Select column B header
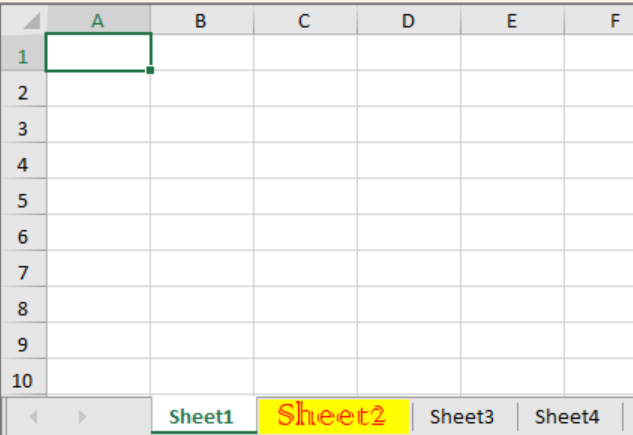 201,20
